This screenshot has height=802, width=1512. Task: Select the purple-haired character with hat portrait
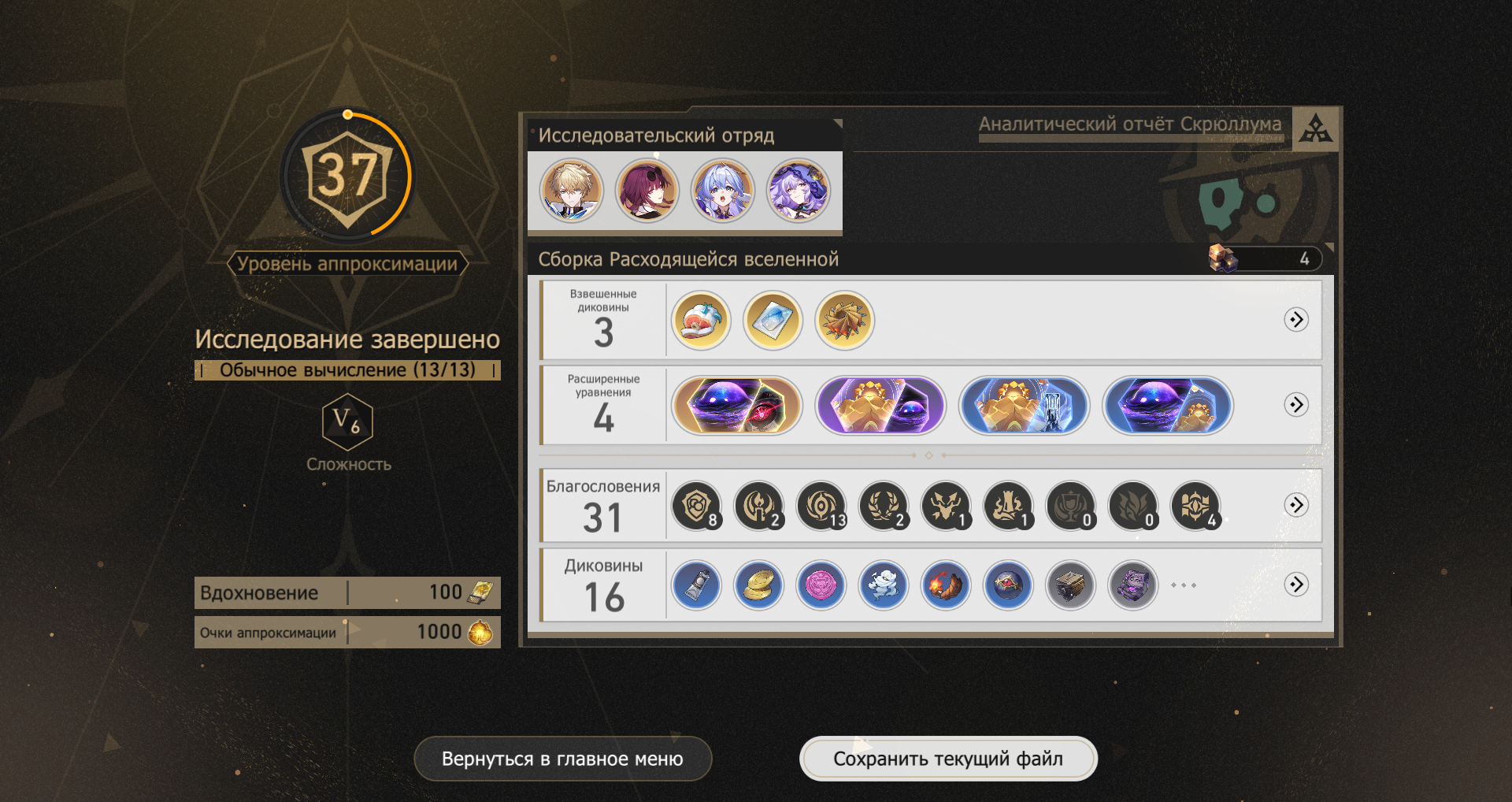pyautogui.click(x=799, y=191)
